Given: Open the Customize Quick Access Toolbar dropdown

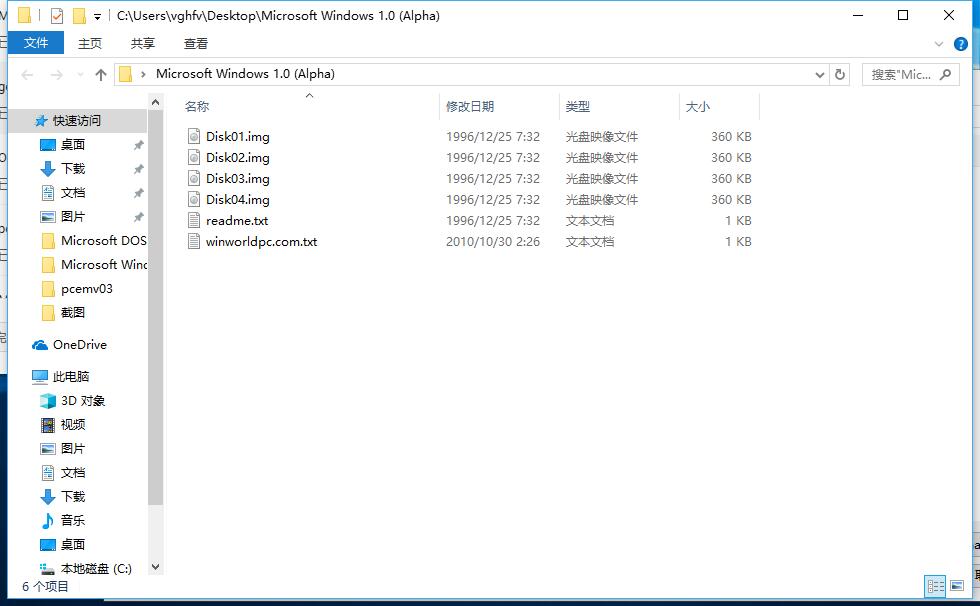Looking at the screenshot, I should tap(98, 16).
